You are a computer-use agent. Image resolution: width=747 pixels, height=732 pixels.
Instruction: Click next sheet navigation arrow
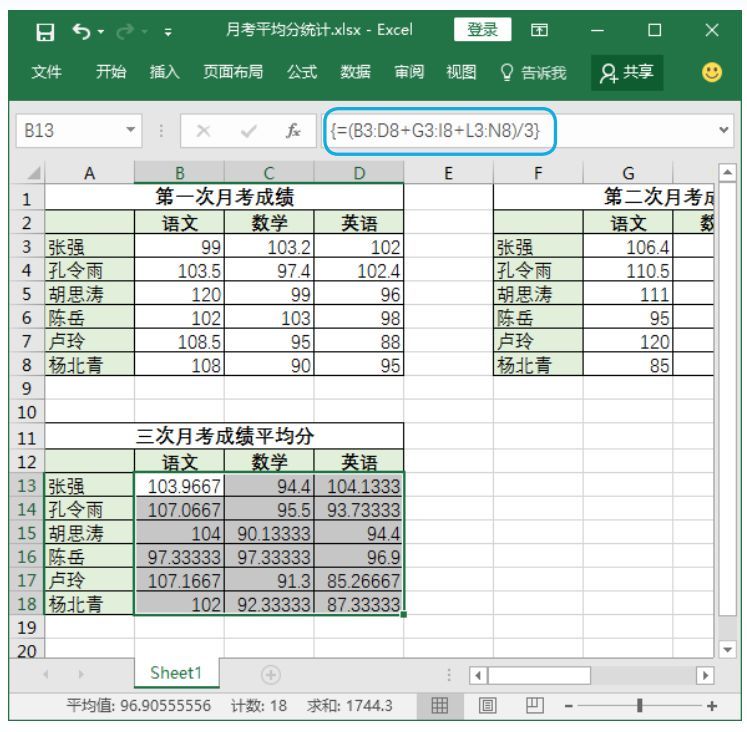tap(81, 674)
